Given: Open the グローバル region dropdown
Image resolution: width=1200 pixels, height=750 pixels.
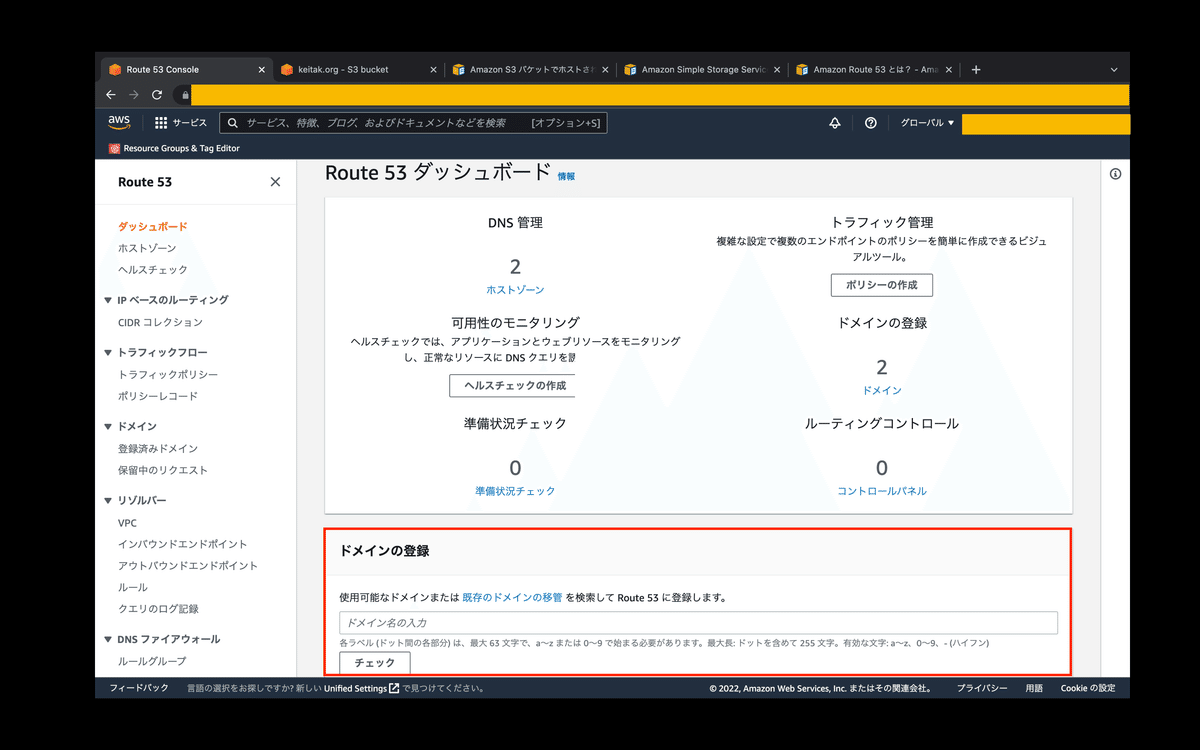Looking at the screenshot, I should pos(927,123).
